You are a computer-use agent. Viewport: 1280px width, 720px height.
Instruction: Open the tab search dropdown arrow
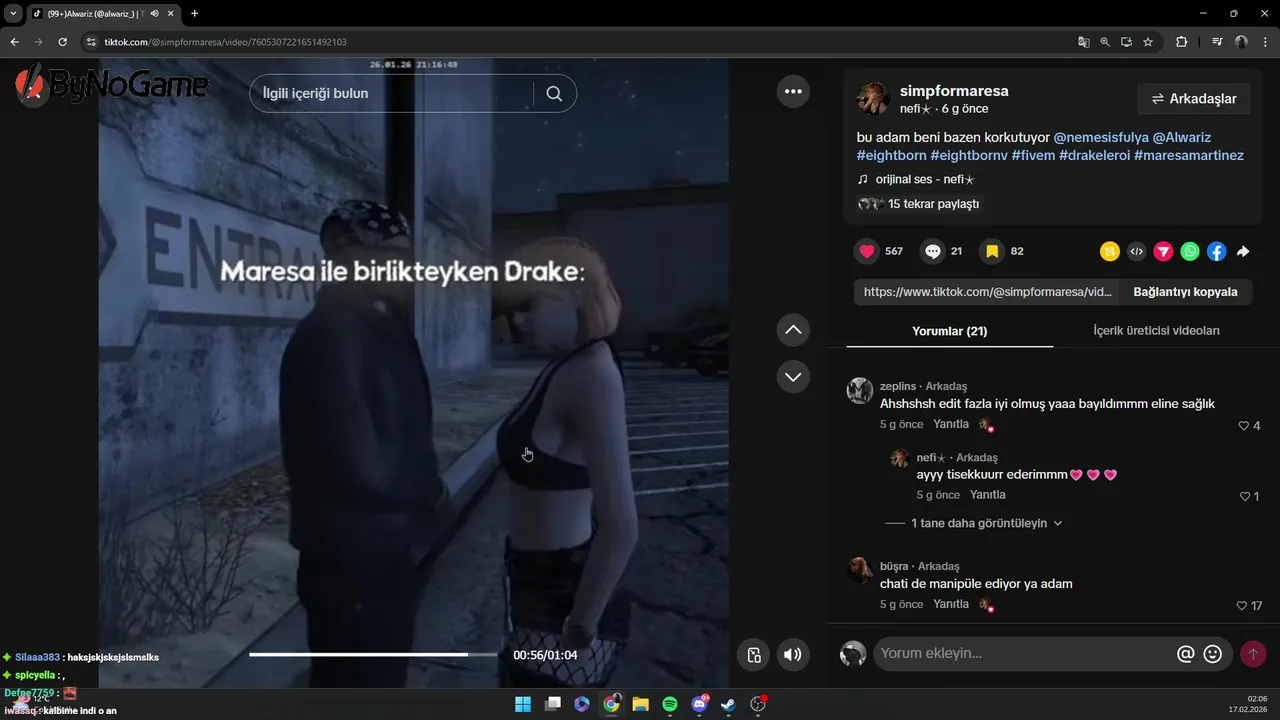[x=13, y=13]
